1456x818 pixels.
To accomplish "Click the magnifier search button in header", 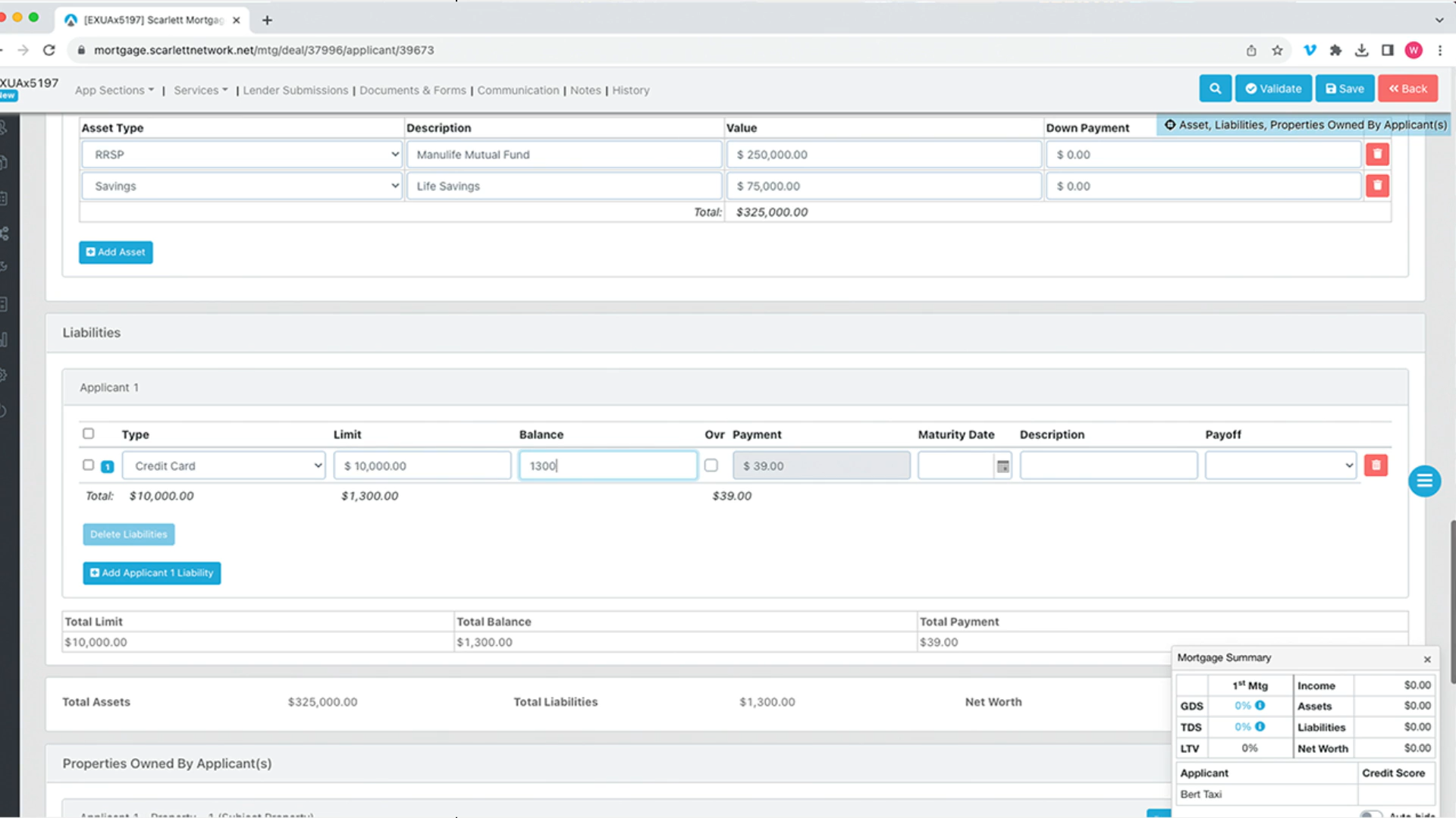I will coord(1215,89).
